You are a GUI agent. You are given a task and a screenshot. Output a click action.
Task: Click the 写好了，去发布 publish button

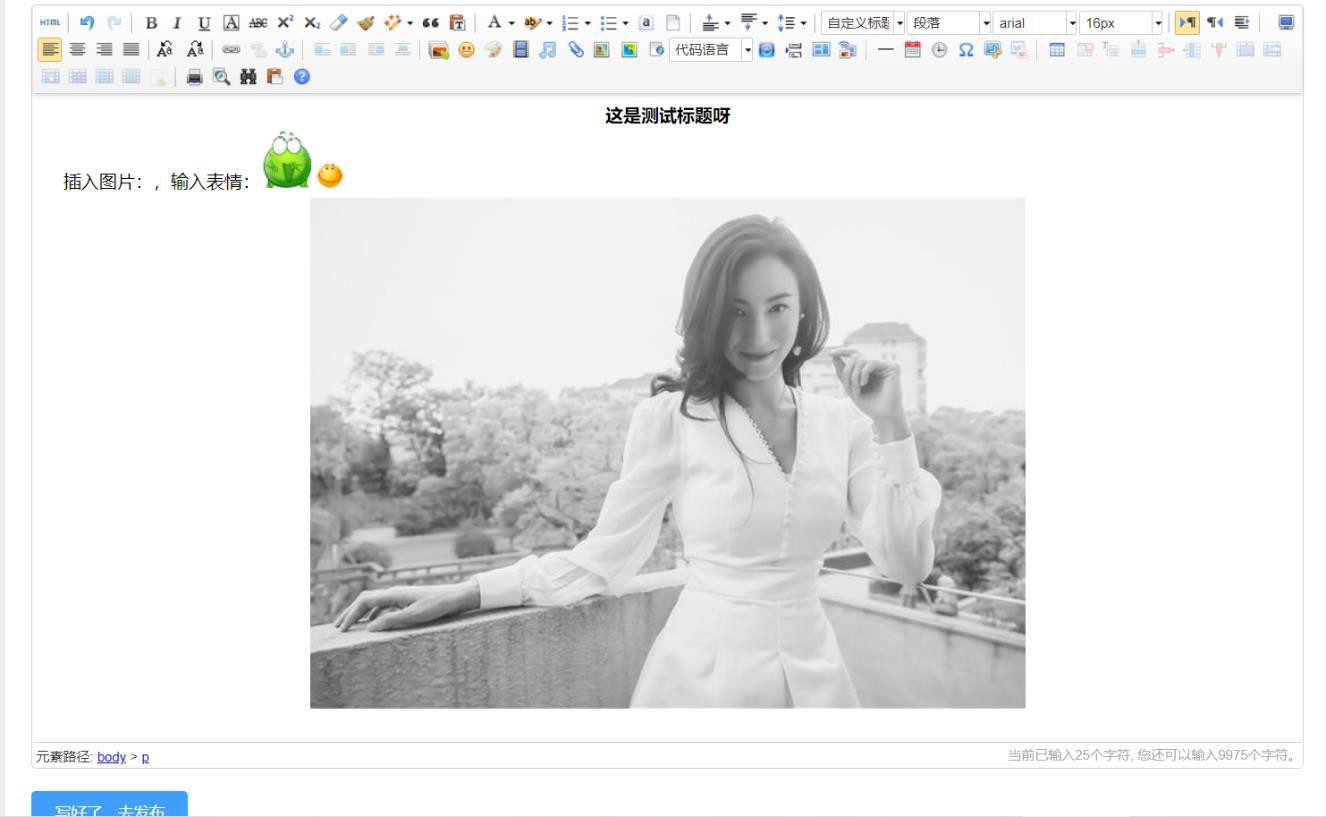coord(109,805)
